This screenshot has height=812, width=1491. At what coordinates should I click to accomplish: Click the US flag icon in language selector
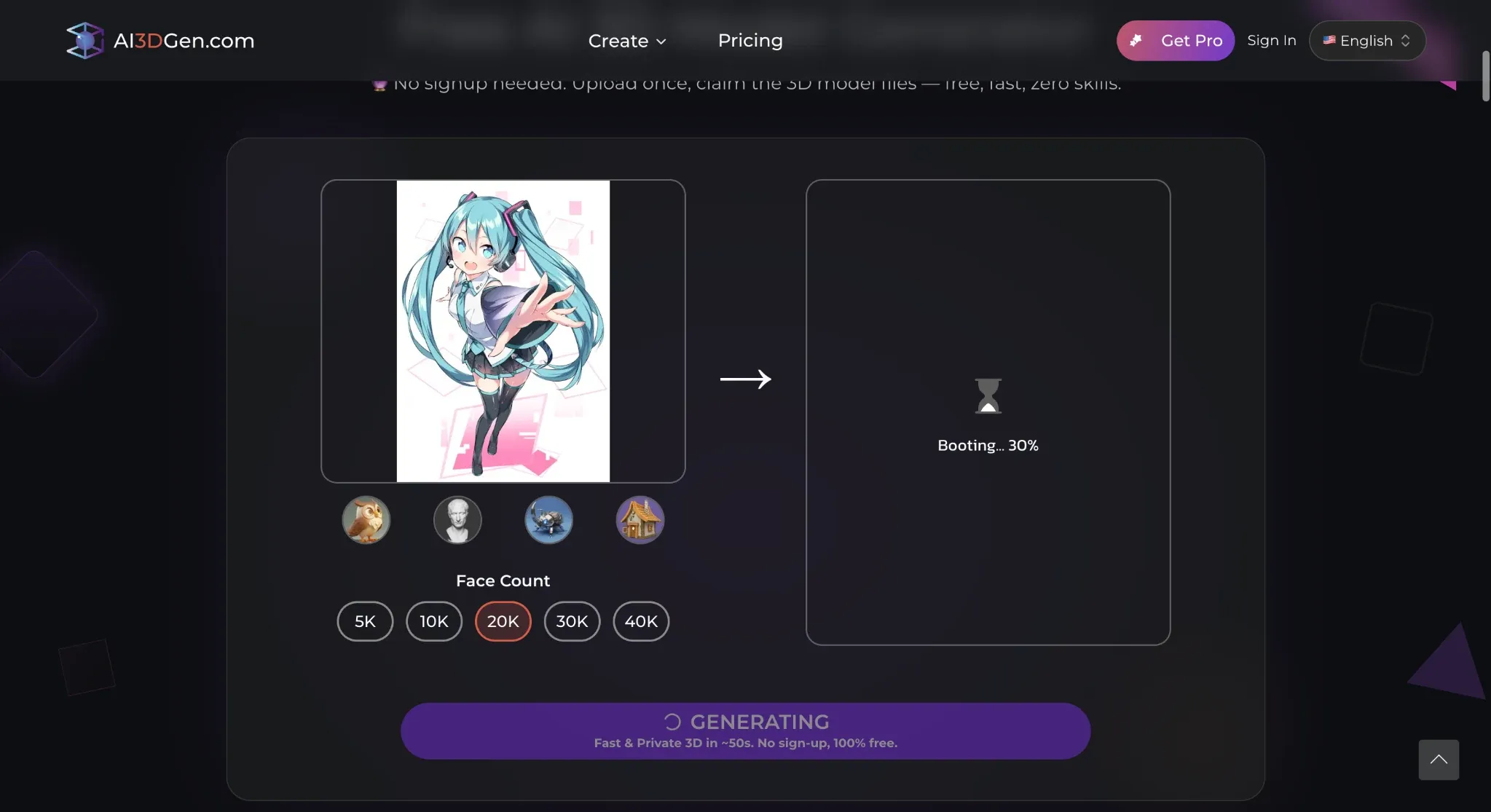[1329, 41]
